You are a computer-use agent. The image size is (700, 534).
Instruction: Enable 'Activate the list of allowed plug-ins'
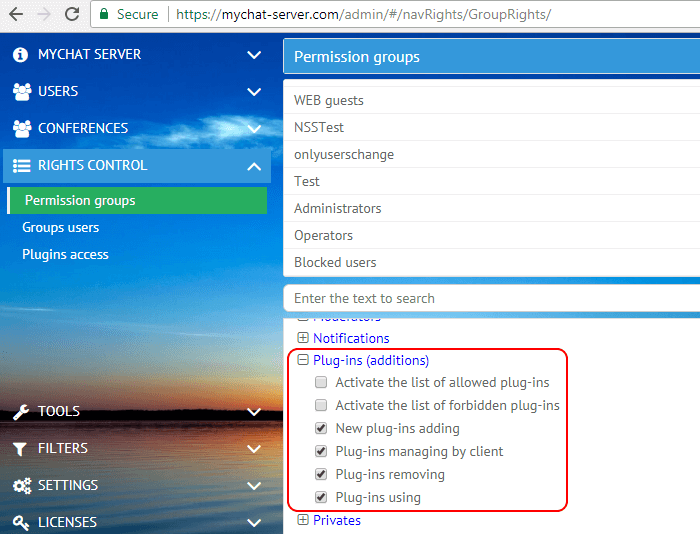321,383
